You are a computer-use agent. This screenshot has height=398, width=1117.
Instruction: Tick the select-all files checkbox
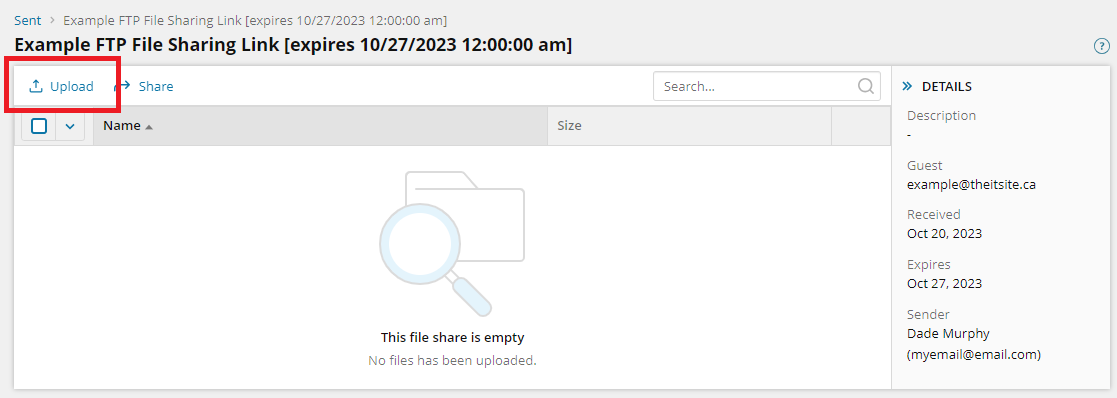[39, 126]
